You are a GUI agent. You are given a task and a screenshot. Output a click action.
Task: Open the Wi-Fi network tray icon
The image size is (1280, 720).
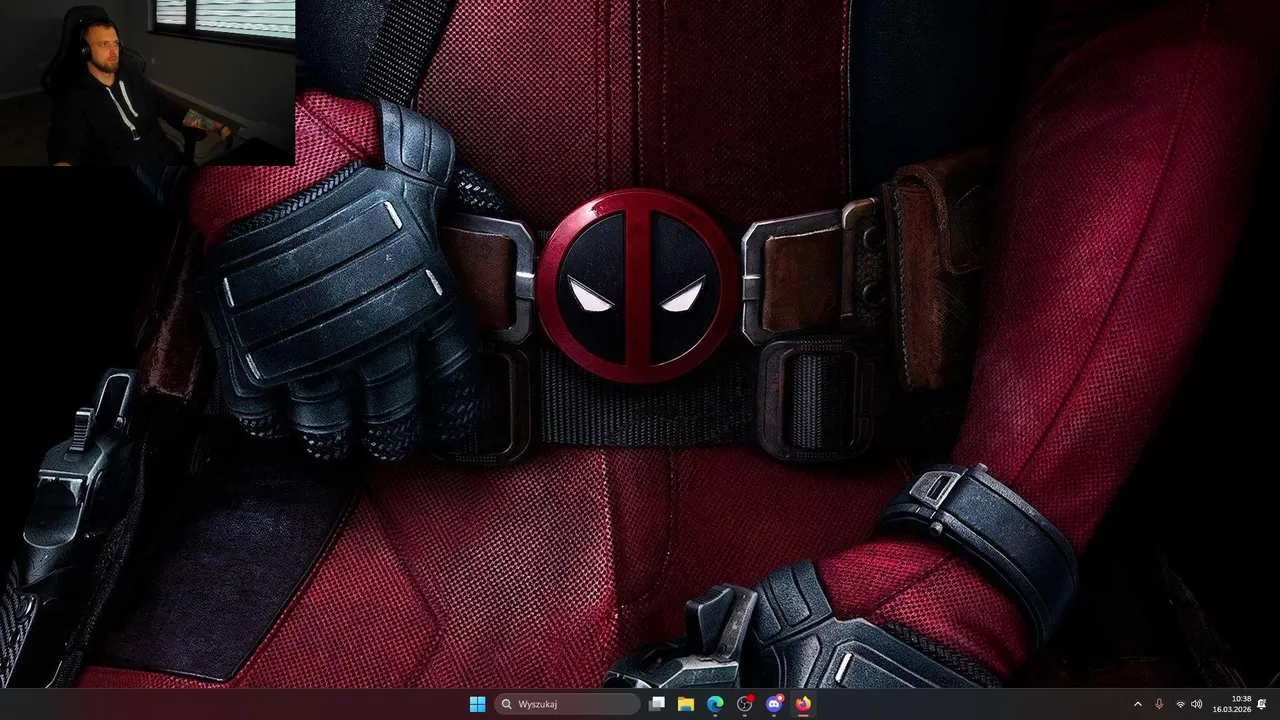(x=1180, y=704)
